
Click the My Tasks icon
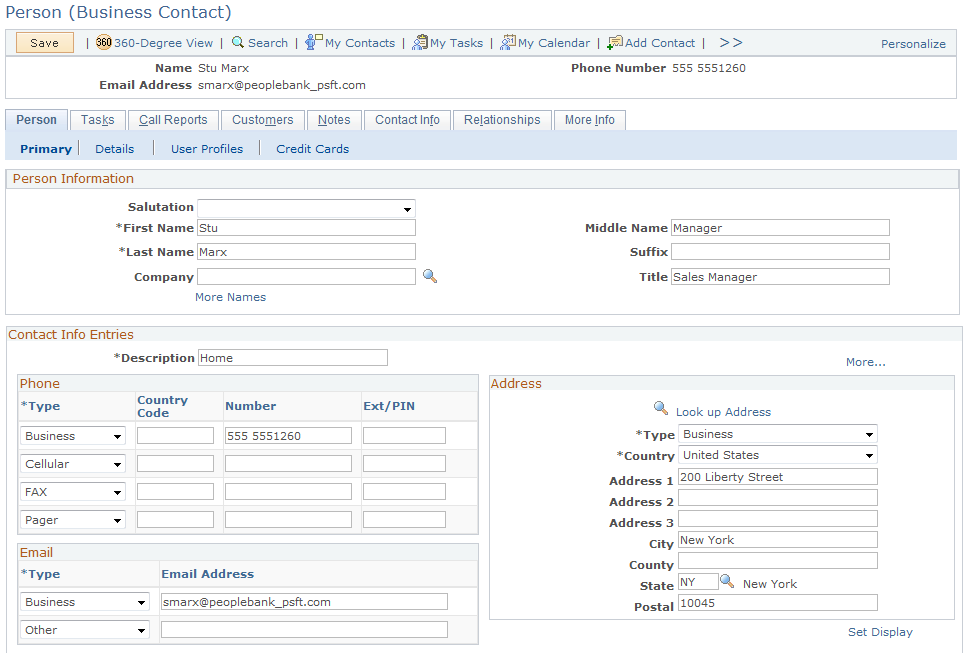(420, 42)
